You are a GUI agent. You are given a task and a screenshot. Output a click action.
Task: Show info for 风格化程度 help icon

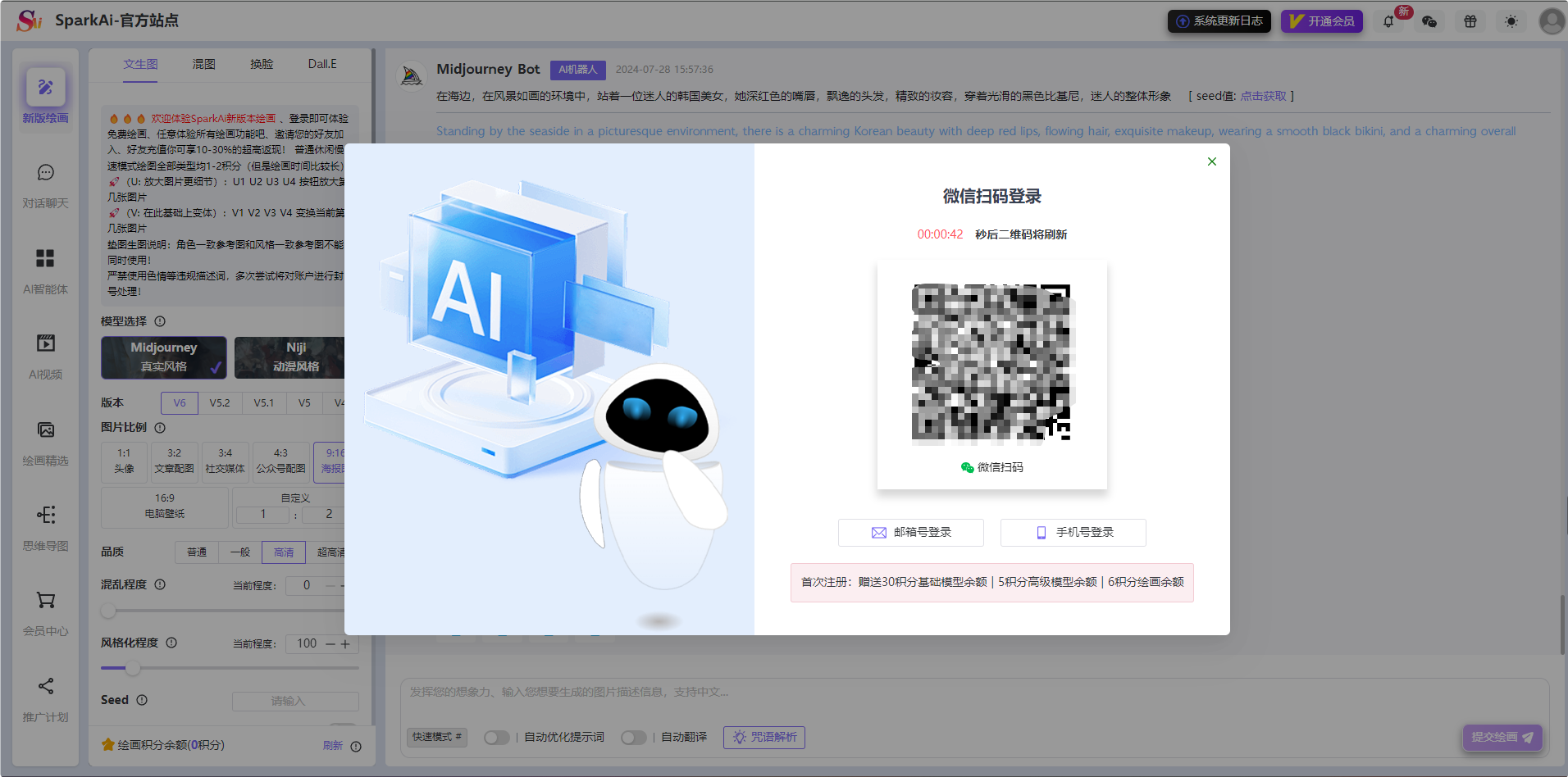coord(171,643)
